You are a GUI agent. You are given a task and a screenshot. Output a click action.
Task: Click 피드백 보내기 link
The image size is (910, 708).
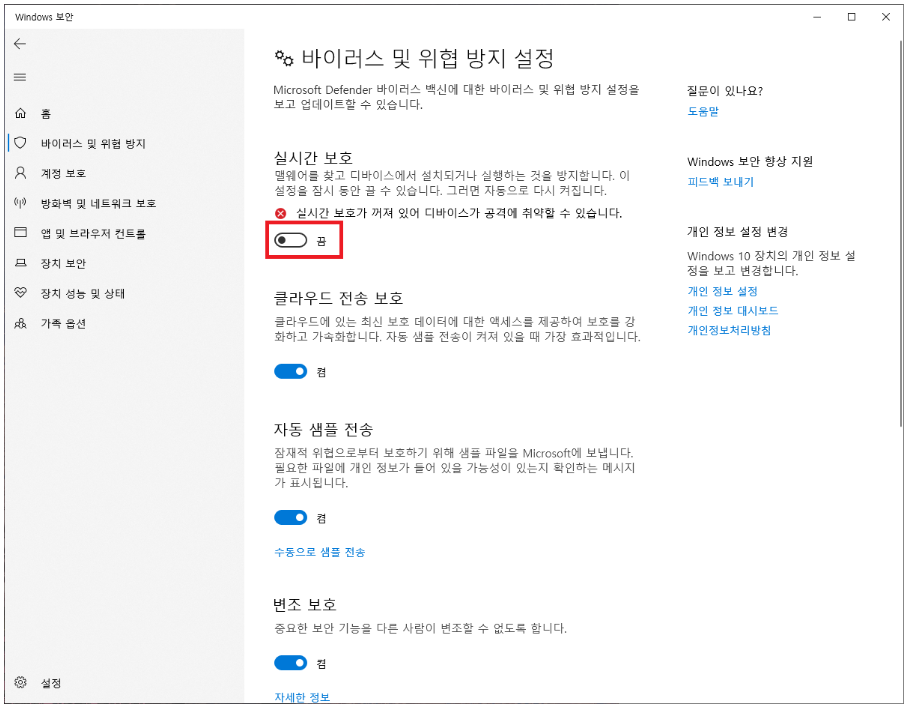720,182
